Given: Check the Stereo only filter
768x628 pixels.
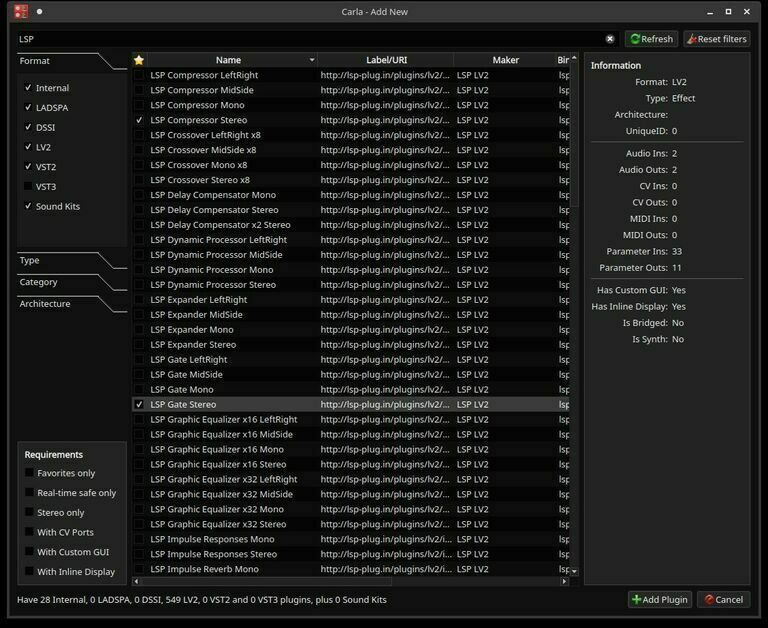Looking at the screenshot, I should click(x=29, y=512).
